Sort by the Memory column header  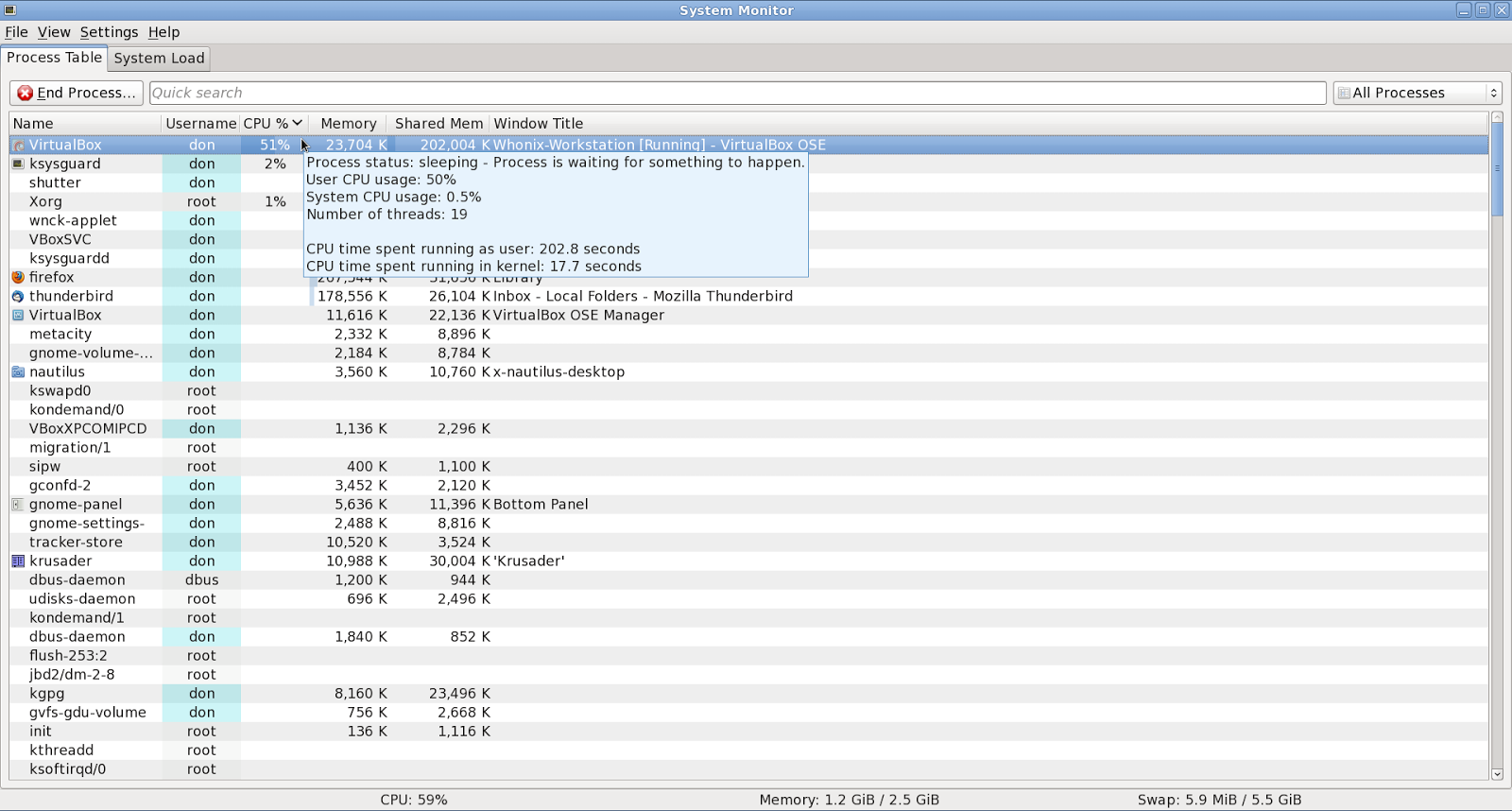[x=348, y=123]
